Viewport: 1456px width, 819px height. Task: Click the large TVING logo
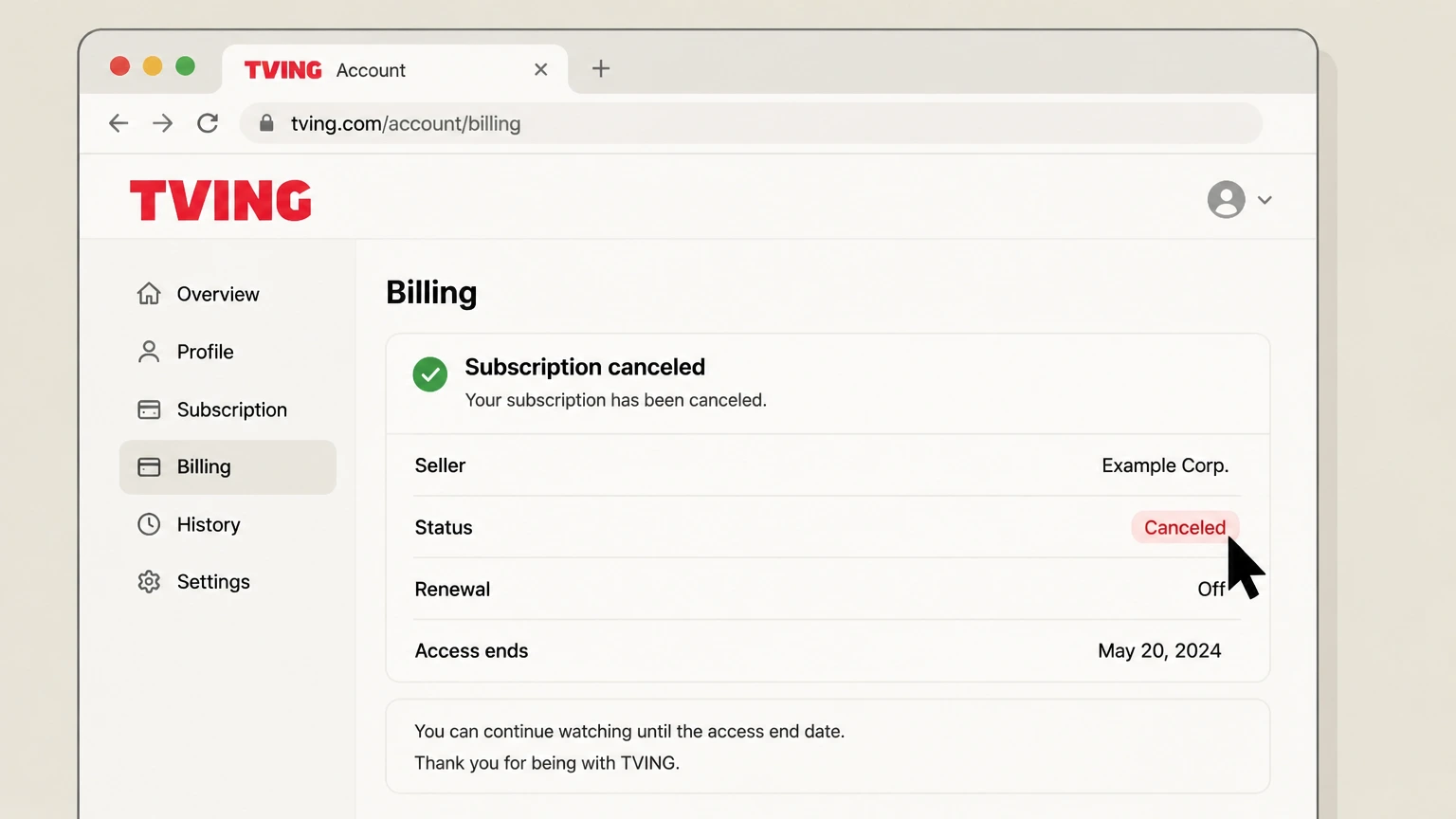tap(221, 200)
